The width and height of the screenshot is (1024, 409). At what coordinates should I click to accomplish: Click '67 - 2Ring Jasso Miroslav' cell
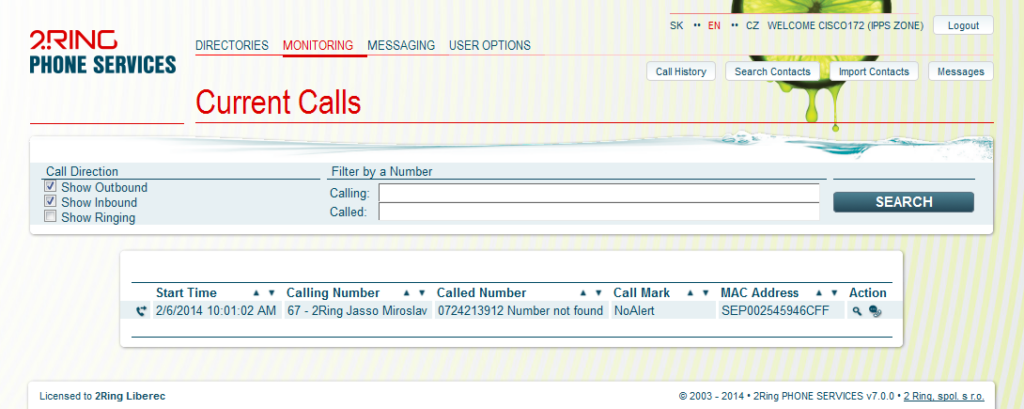[357, 311]
